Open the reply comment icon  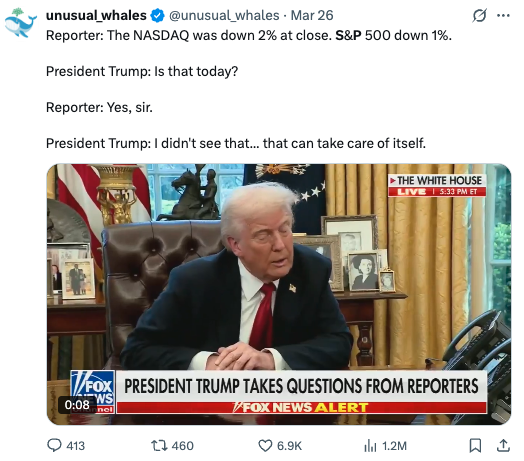coord(54,446)
